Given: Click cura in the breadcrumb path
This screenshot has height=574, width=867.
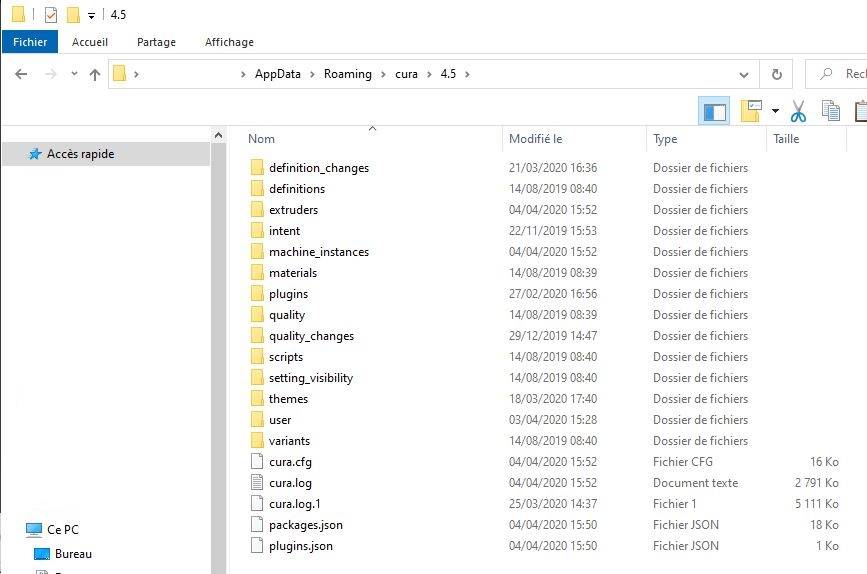Looking at the screenshot, I should [x=406, y=74].
